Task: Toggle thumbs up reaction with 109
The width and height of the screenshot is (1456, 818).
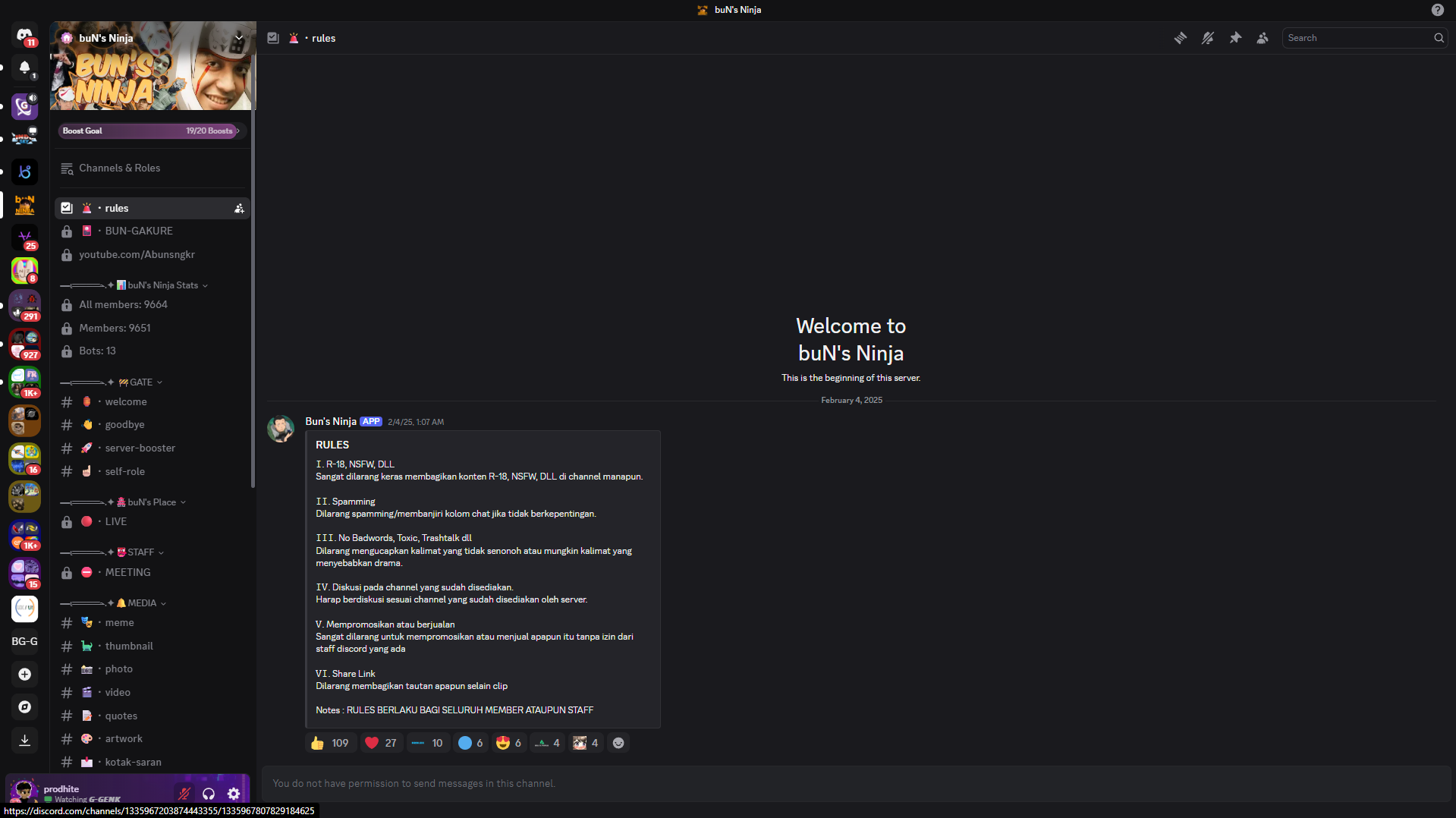Action: 329,743
